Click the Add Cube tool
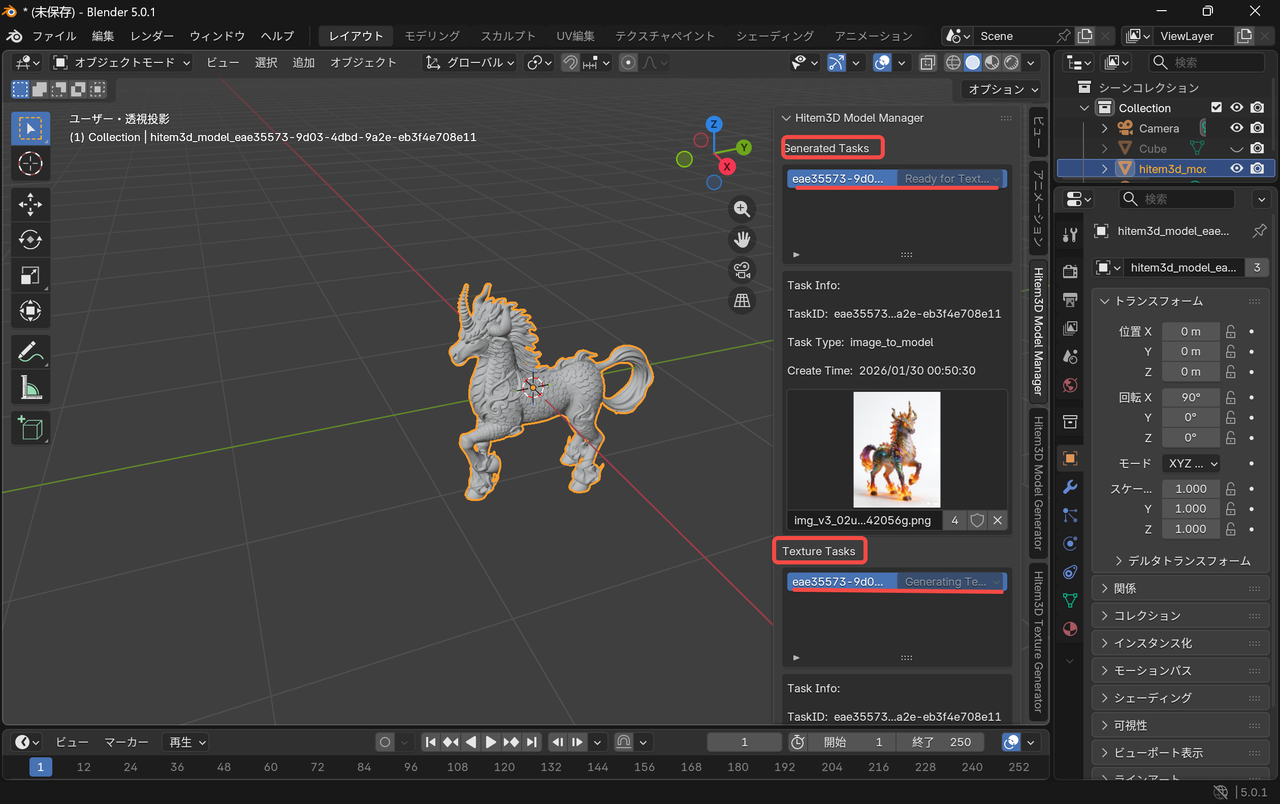The image size is (1280, 804). 30,428
